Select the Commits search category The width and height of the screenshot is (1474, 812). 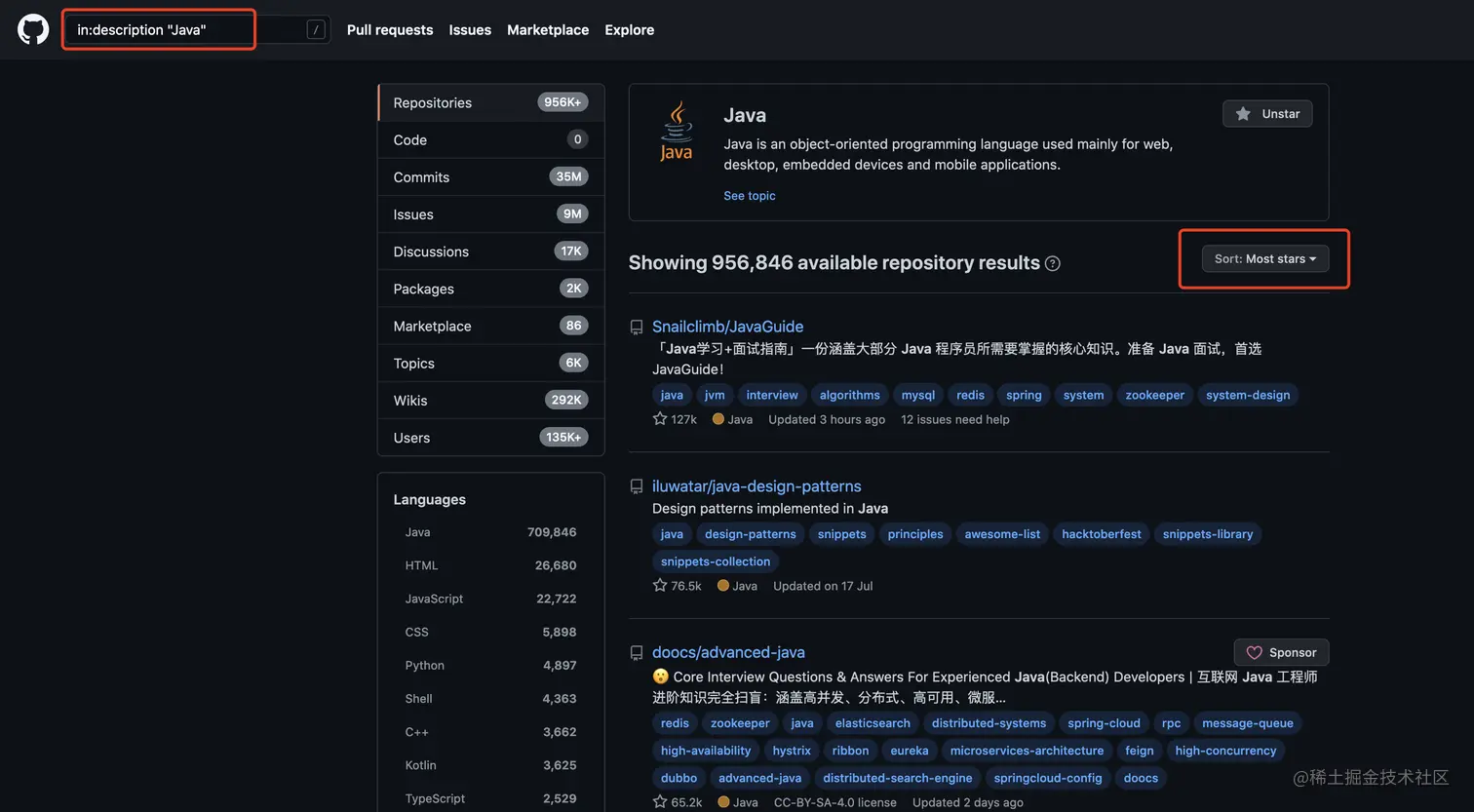421,177
